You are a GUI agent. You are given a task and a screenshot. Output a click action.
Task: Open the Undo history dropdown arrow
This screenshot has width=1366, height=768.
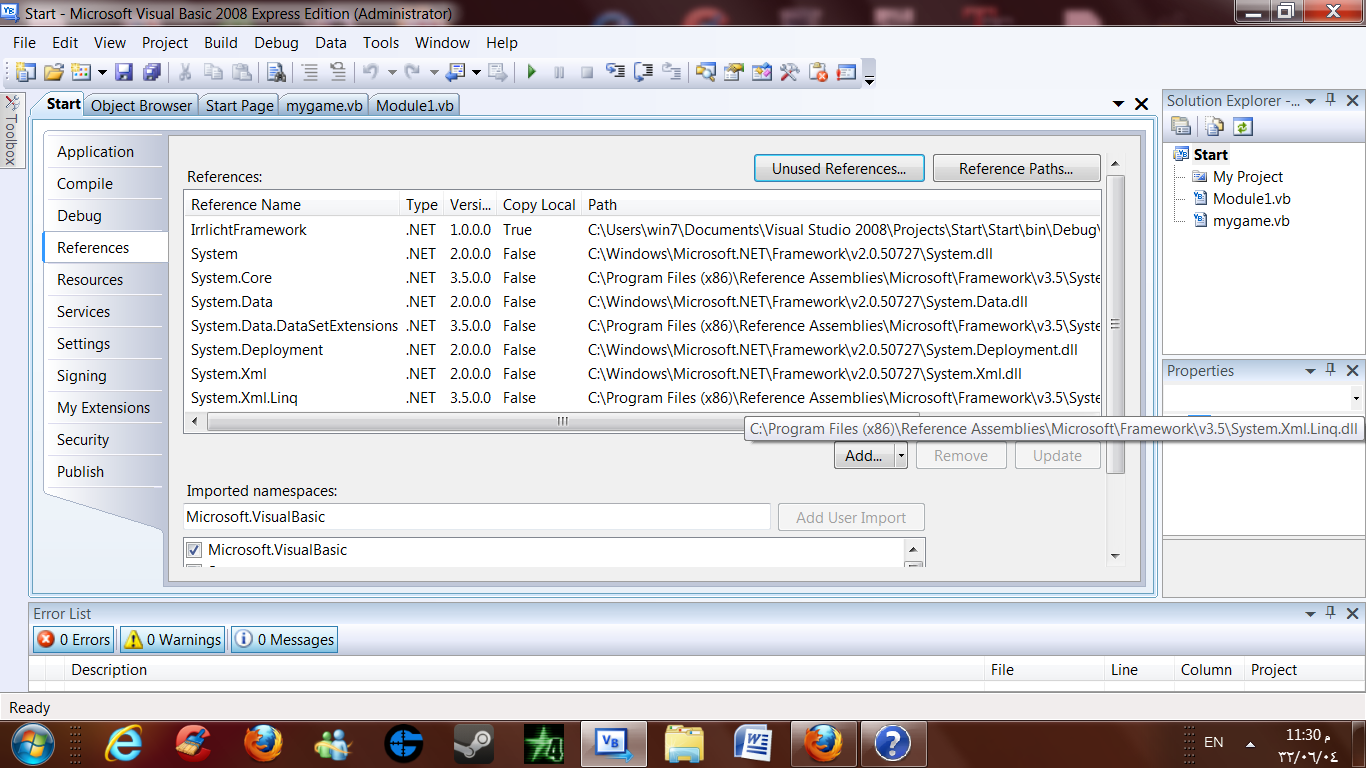(392, 72)
